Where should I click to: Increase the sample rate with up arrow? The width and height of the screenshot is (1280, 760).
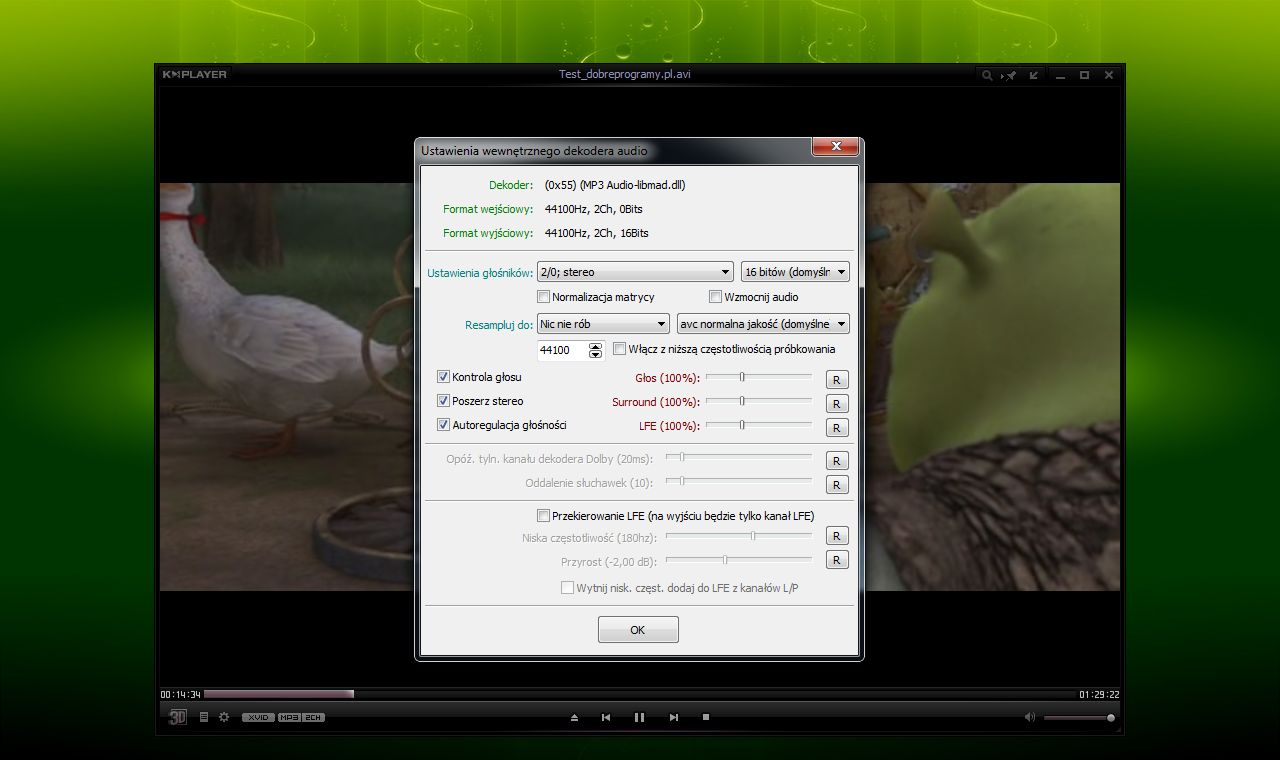tap(596, 346)
